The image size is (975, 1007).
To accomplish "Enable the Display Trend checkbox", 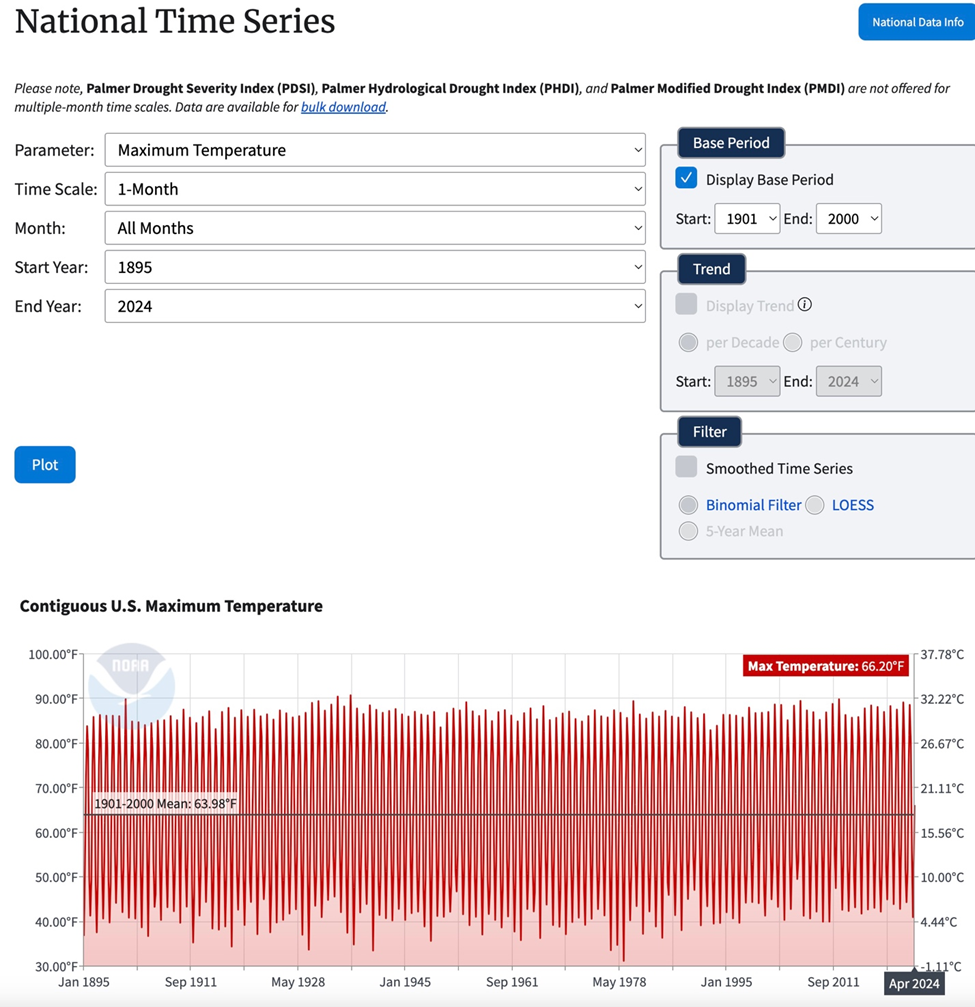I will click(x=686, y=305).
